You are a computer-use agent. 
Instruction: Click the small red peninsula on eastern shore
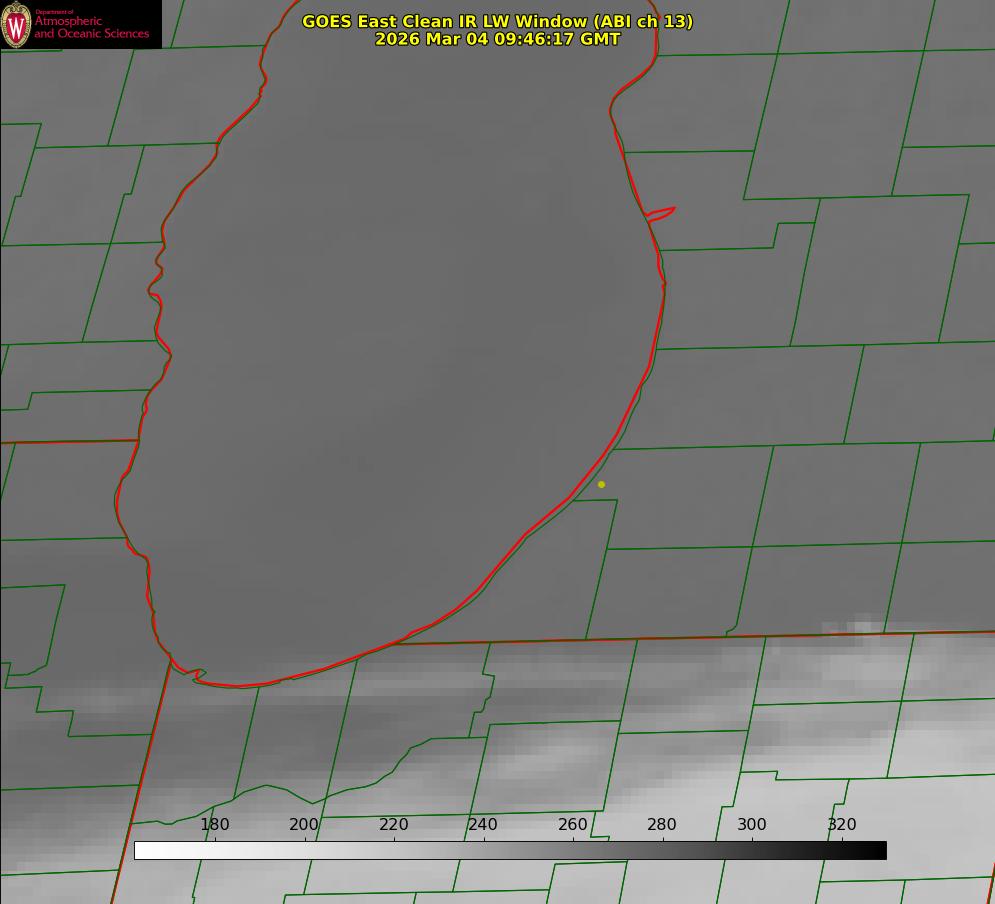pyautogui.click(x=662, y=212)
